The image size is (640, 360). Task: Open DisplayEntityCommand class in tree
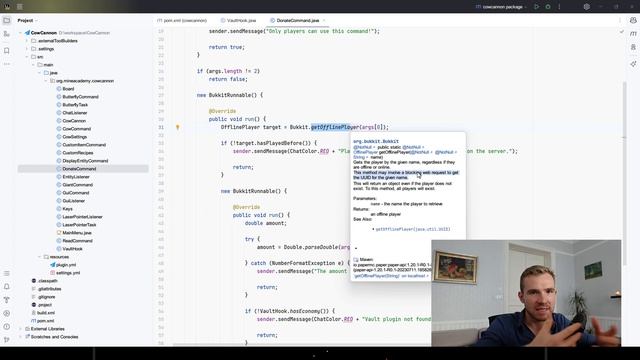[x=85, y=161]
